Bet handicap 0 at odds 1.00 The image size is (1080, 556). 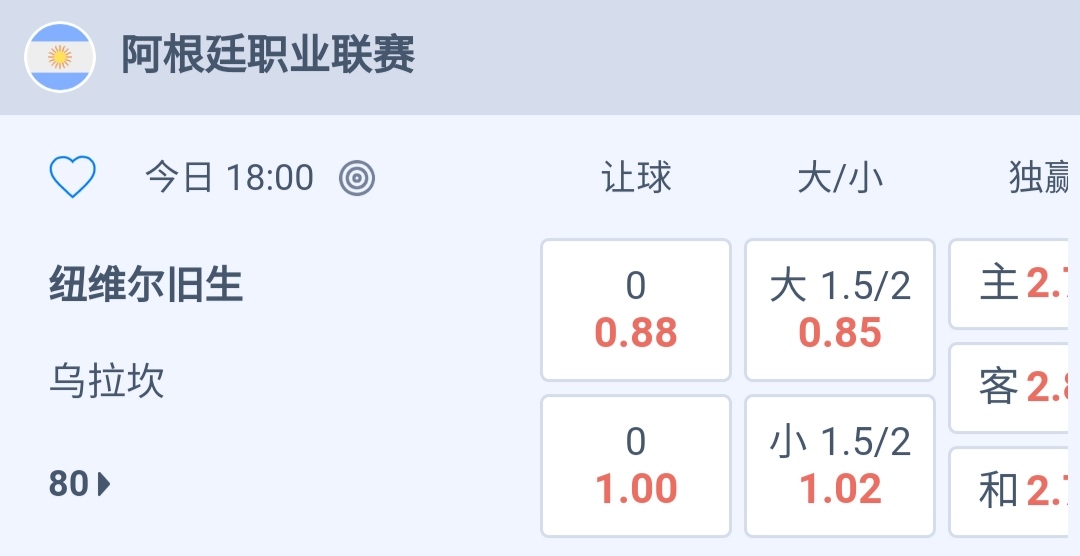click(636, 466)
